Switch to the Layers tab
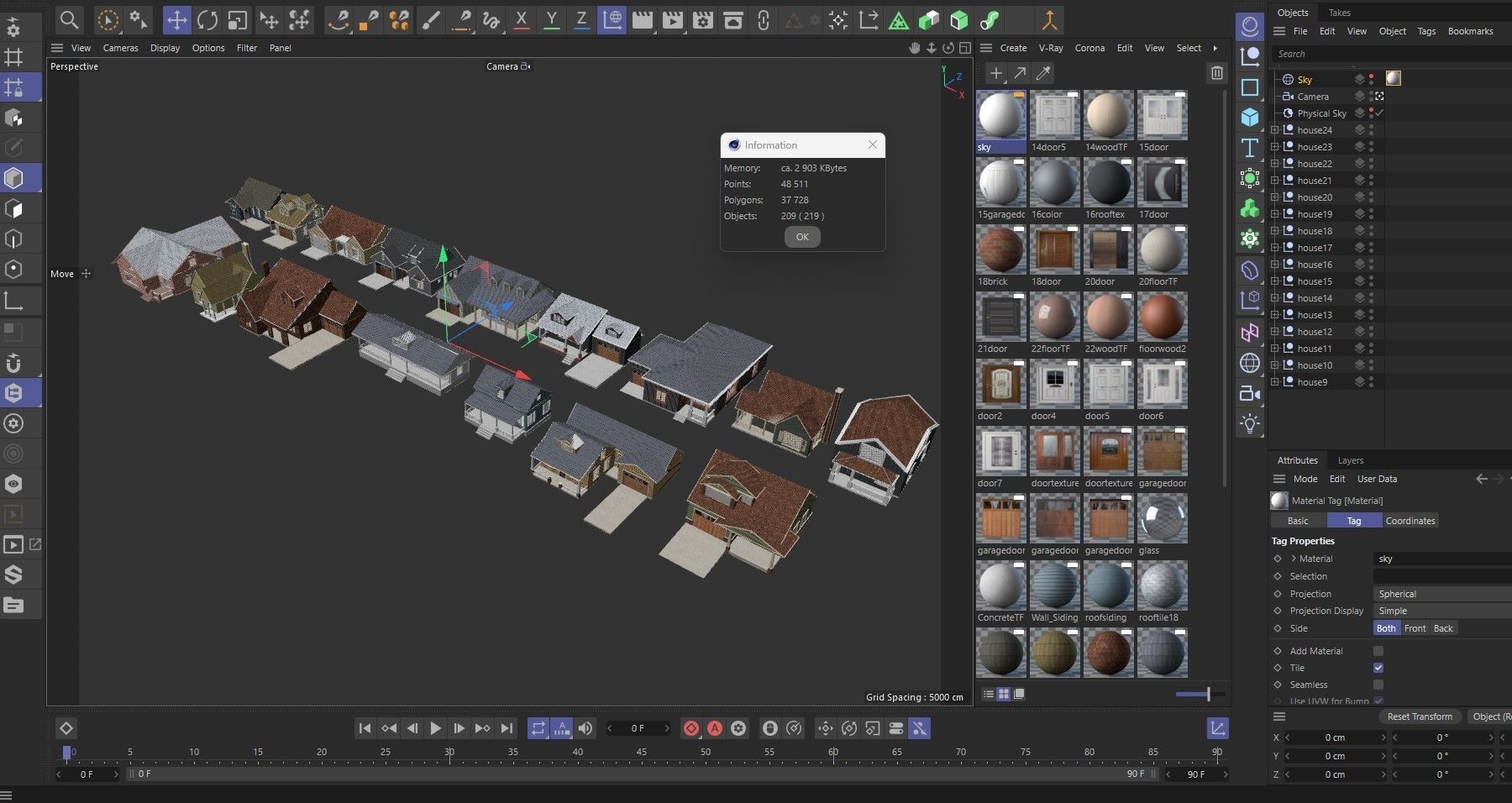The width and height of the screenshot is (1512, 803). coord(1350,460)
